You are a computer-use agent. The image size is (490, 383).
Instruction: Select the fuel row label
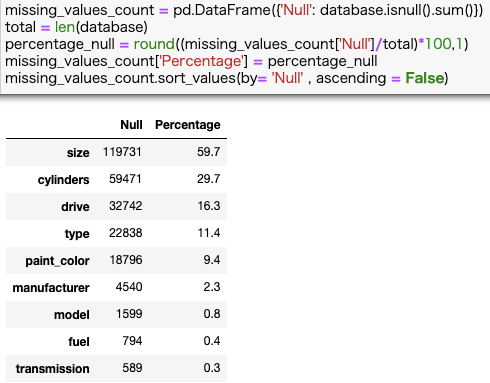coord(79,342)
